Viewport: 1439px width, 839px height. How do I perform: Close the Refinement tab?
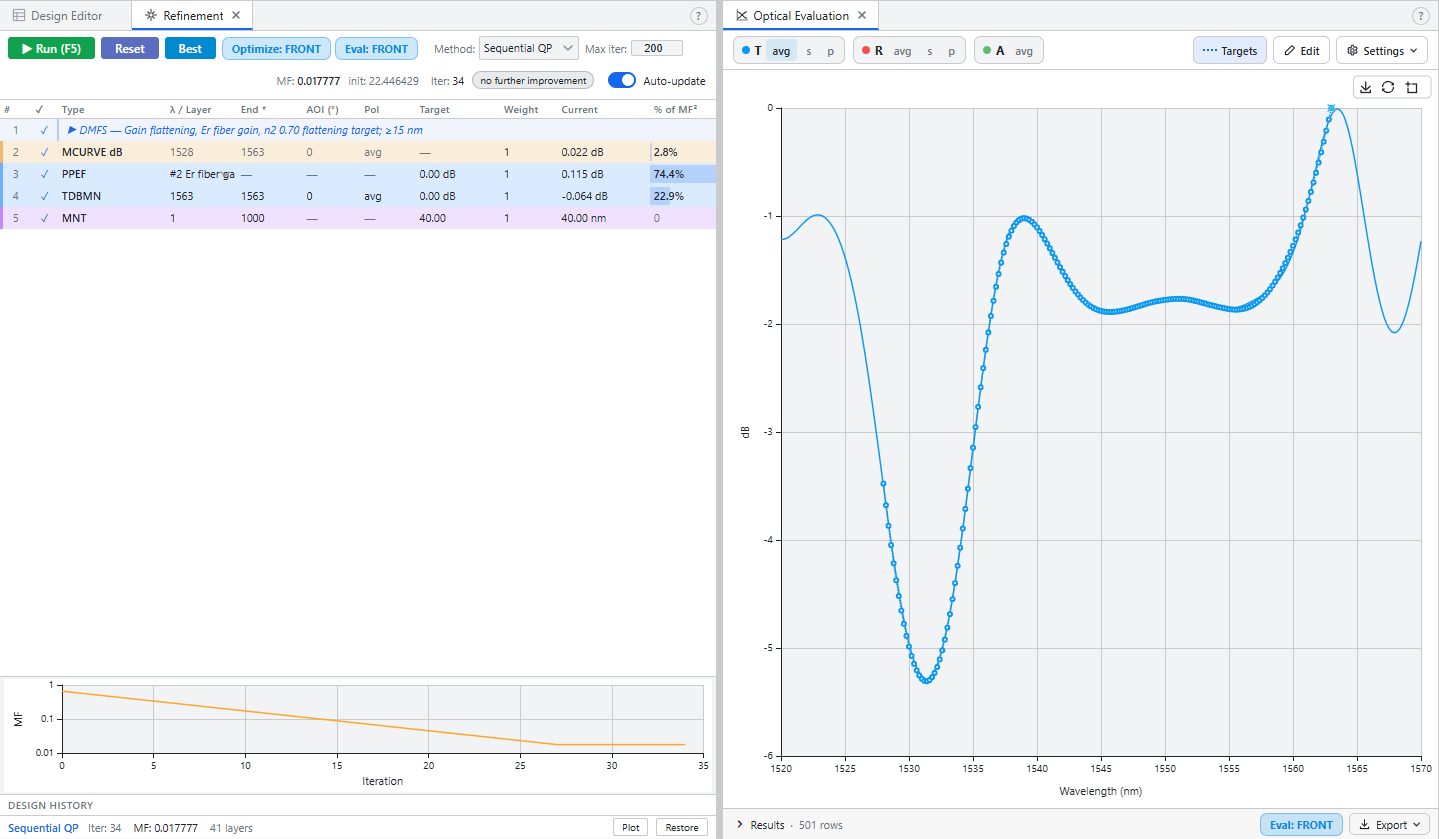[x=236, y=16]
